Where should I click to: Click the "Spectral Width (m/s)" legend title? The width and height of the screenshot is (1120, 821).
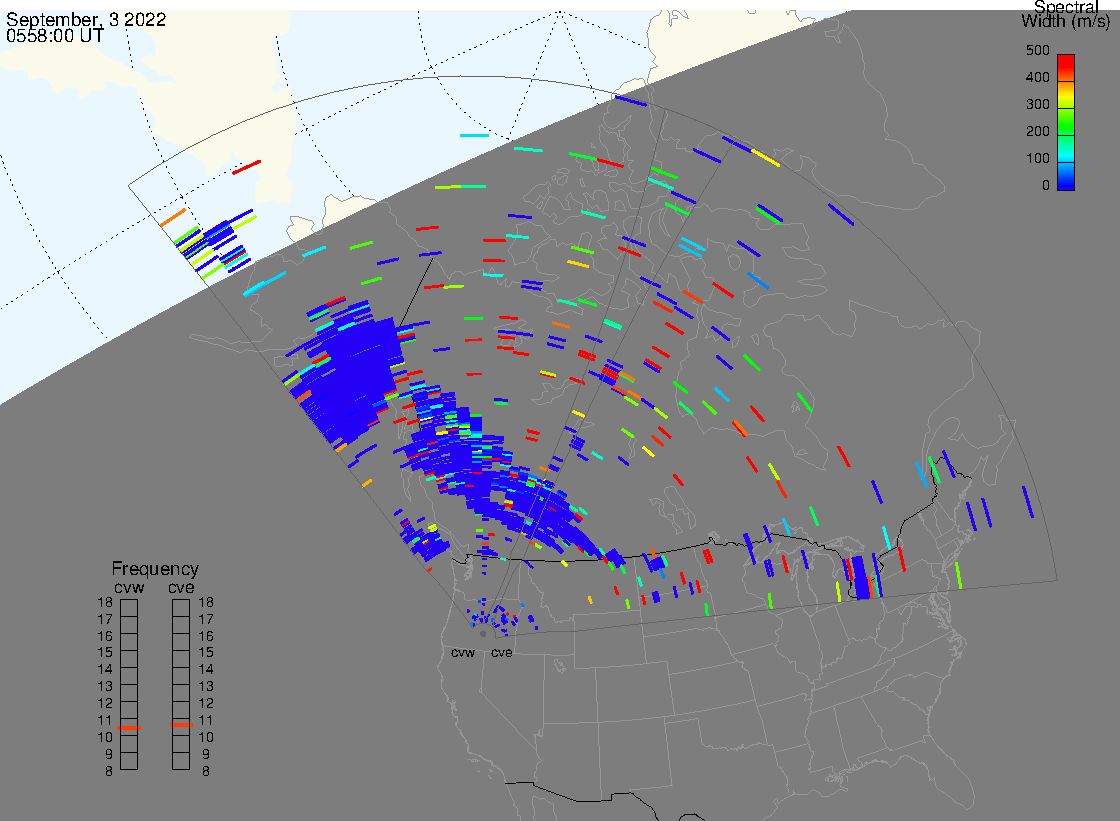(1066, 14)
